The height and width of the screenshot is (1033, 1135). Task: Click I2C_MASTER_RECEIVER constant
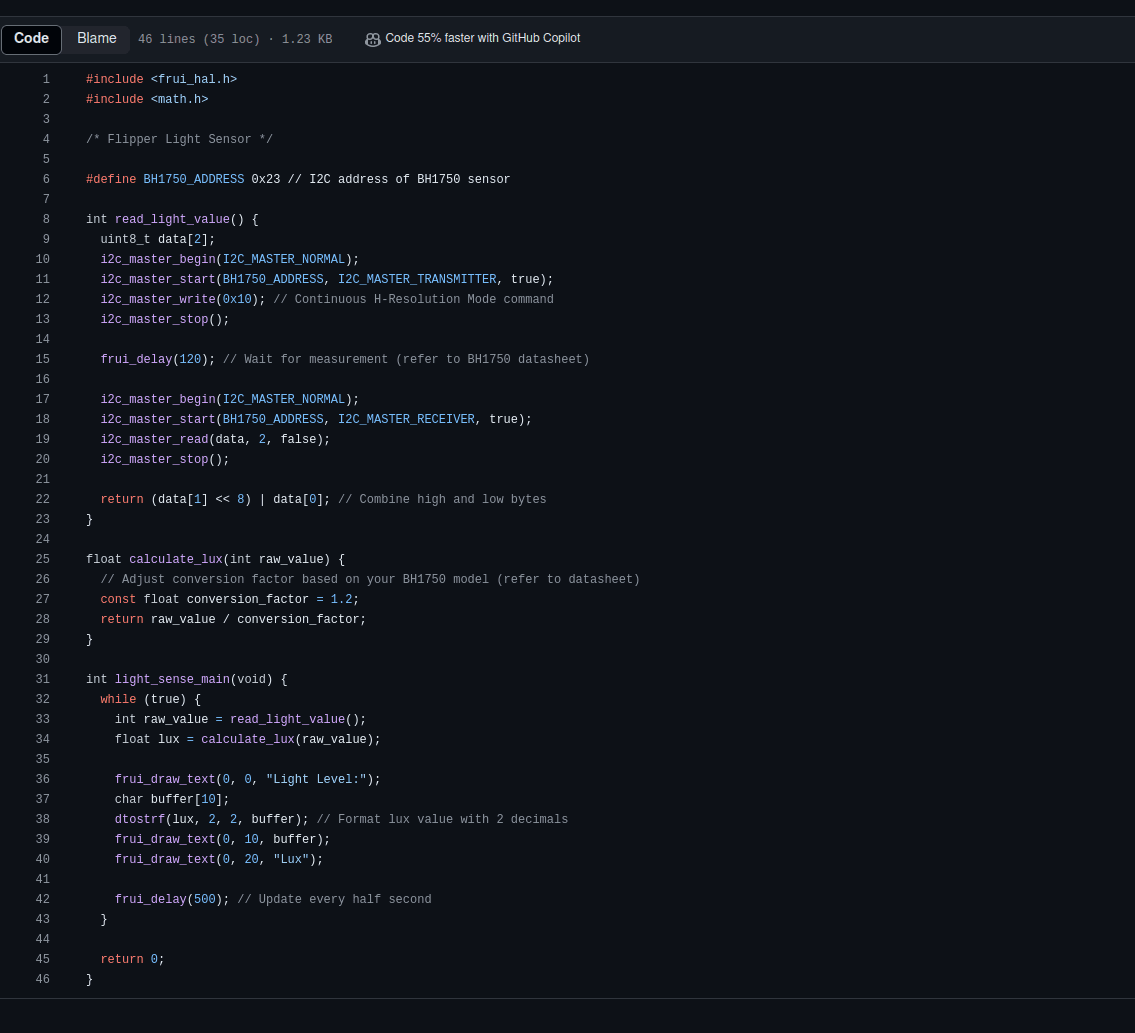click(x=406, y=420)
